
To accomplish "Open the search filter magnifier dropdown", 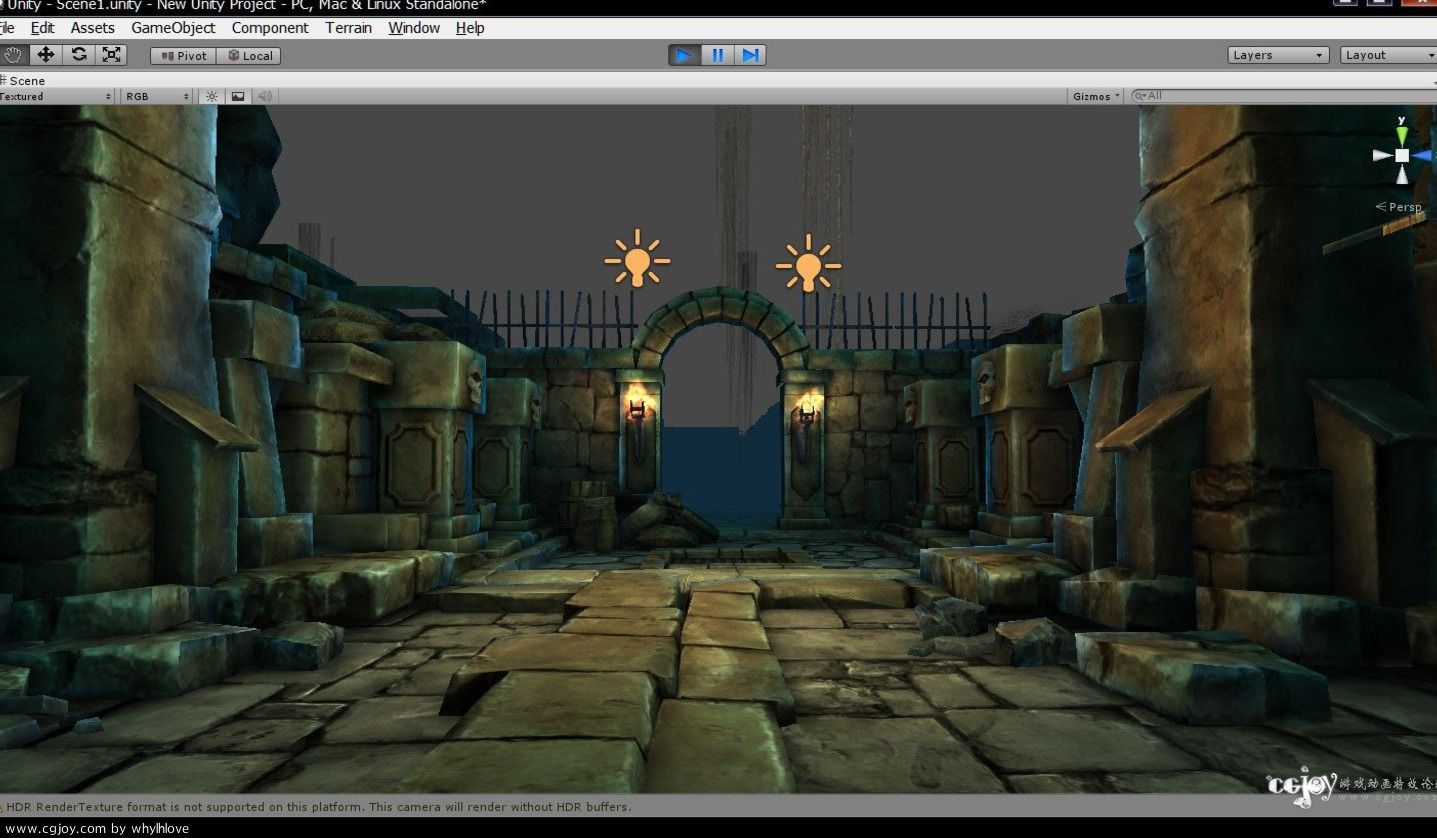I will [1140, 96].
